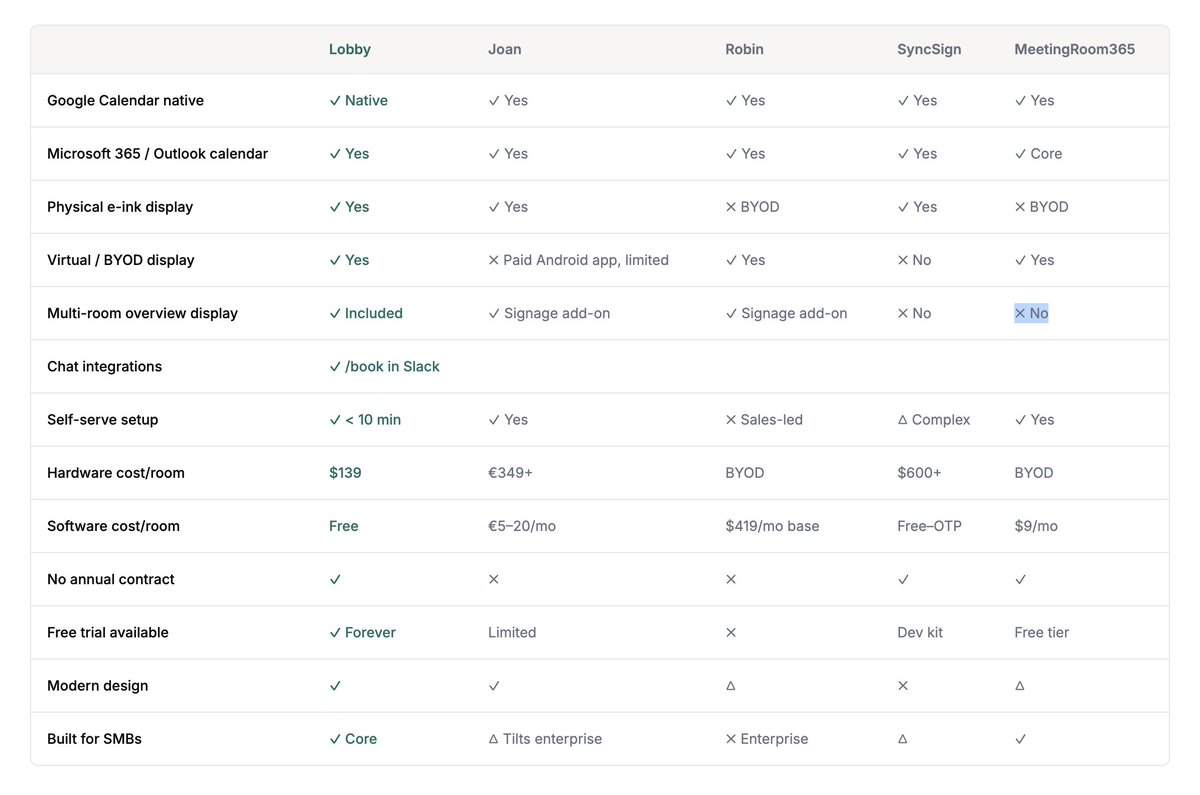Click SyncSign's Dev kit cell
This screenshot has width=1200, height=795.
[920, 632]
